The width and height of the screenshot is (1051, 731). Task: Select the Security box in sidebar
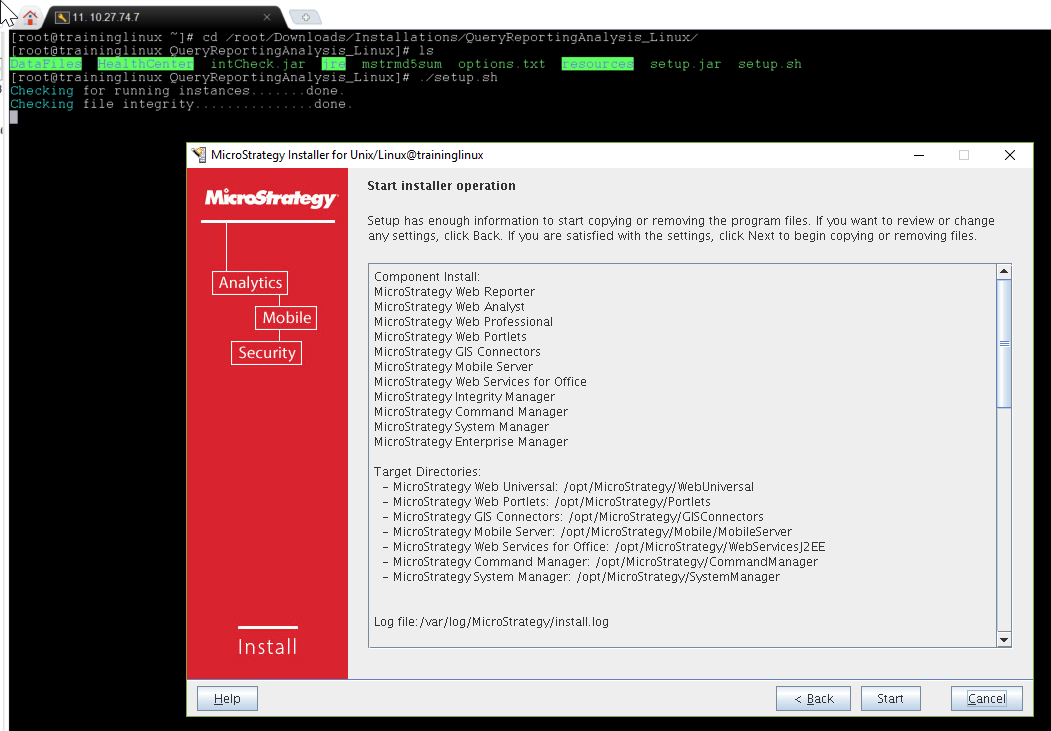266,353
